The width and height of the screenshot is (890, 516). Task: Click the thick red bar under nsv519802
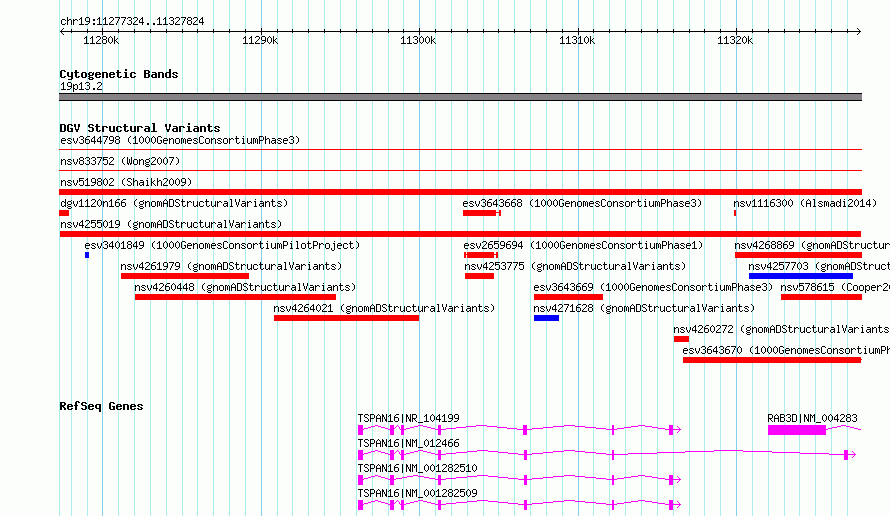click(460, 192)
